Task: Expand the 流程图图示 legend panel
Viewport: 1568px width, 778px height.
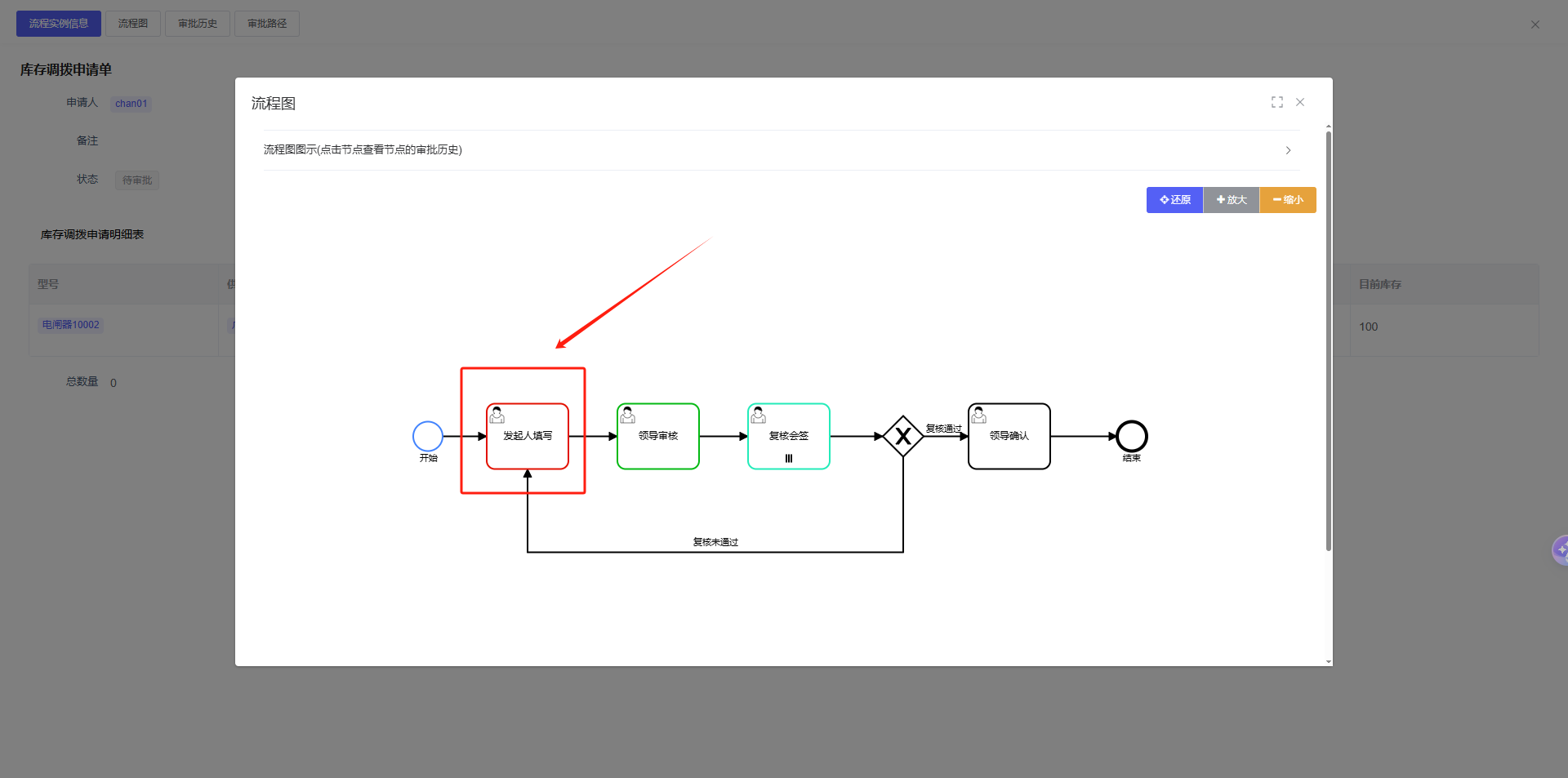Action: point(363,150)
